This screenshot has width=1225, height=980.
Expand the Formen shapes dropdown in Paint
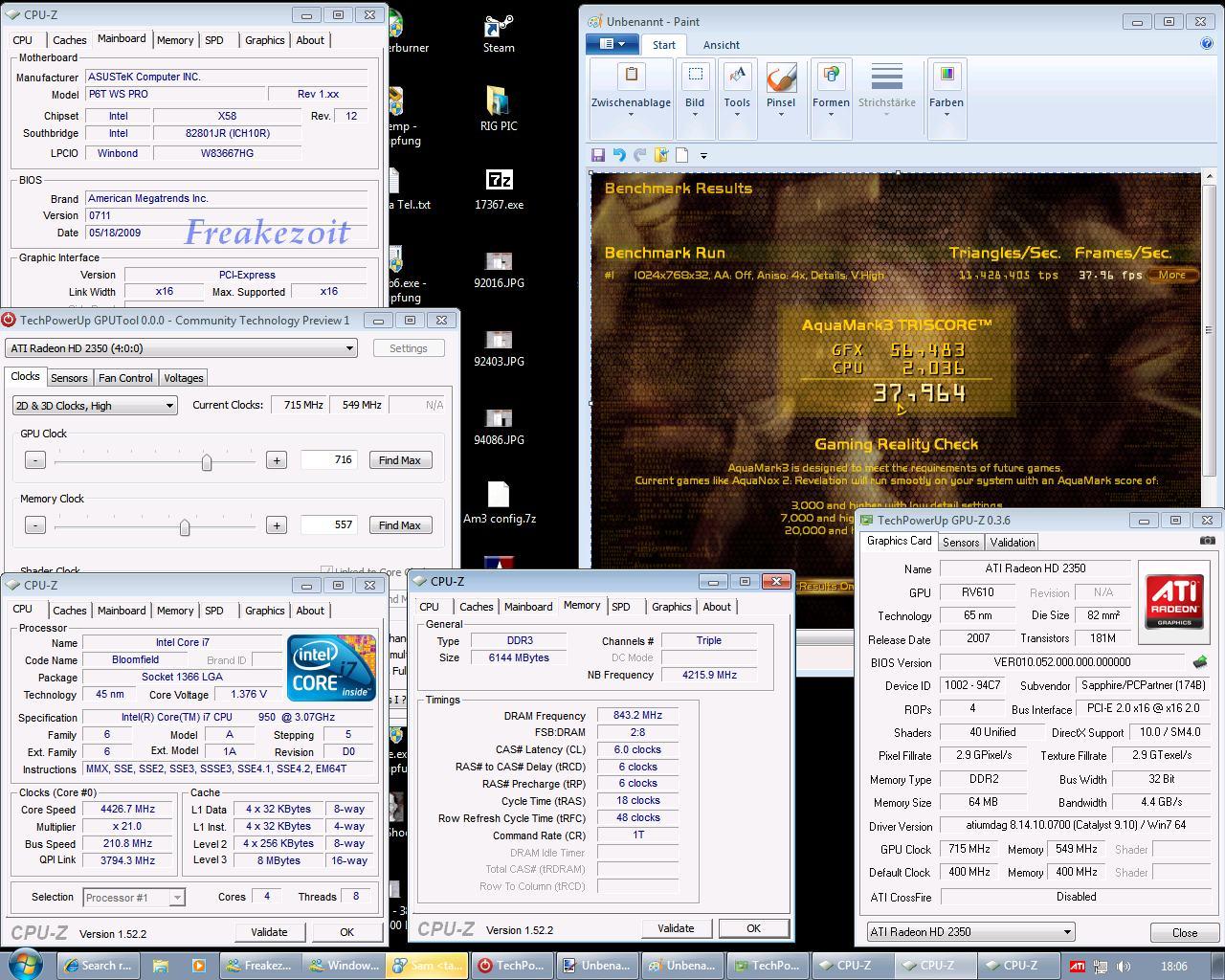point(831,115)
